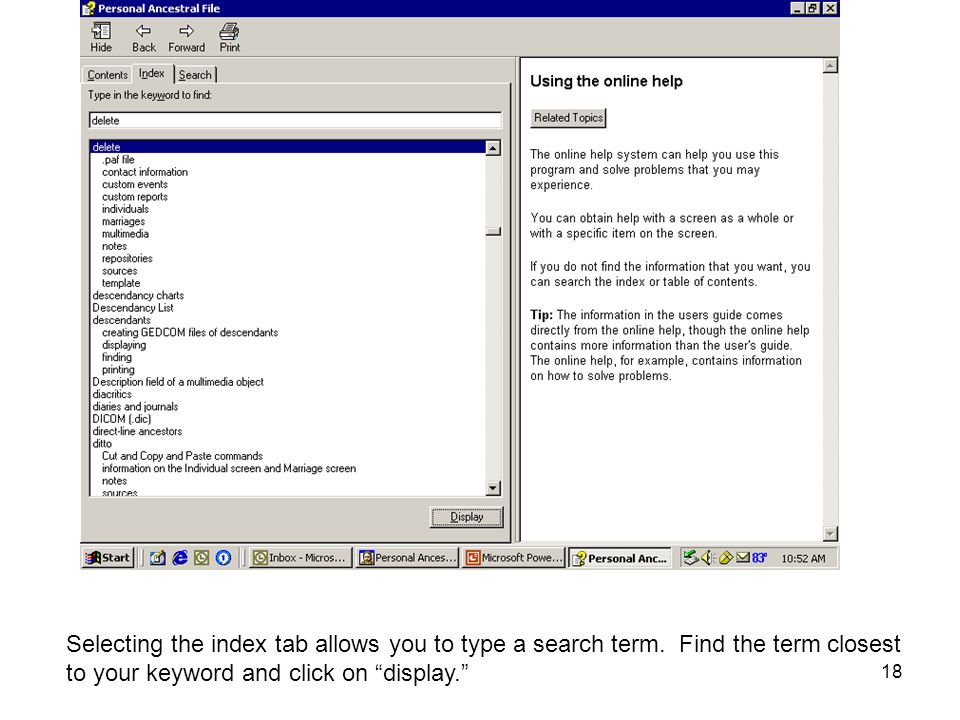Go Back using the toolbar arrow
960x720 pixels.
(144, 38)
